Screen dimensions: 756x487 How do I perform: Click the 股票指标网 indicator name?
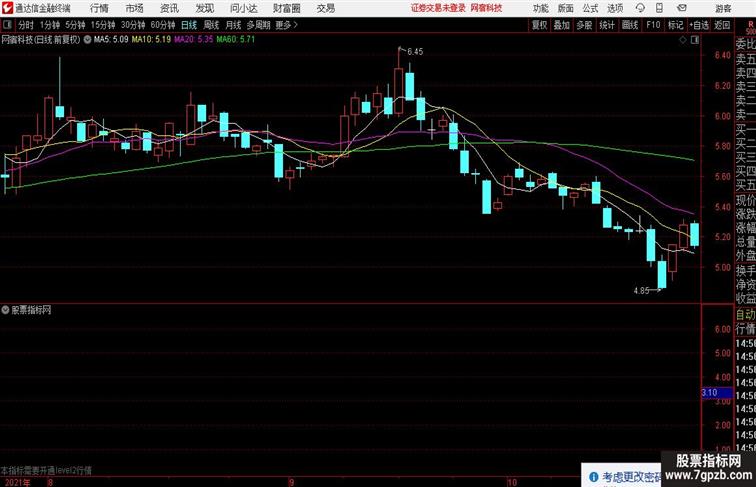pos(31,310)
